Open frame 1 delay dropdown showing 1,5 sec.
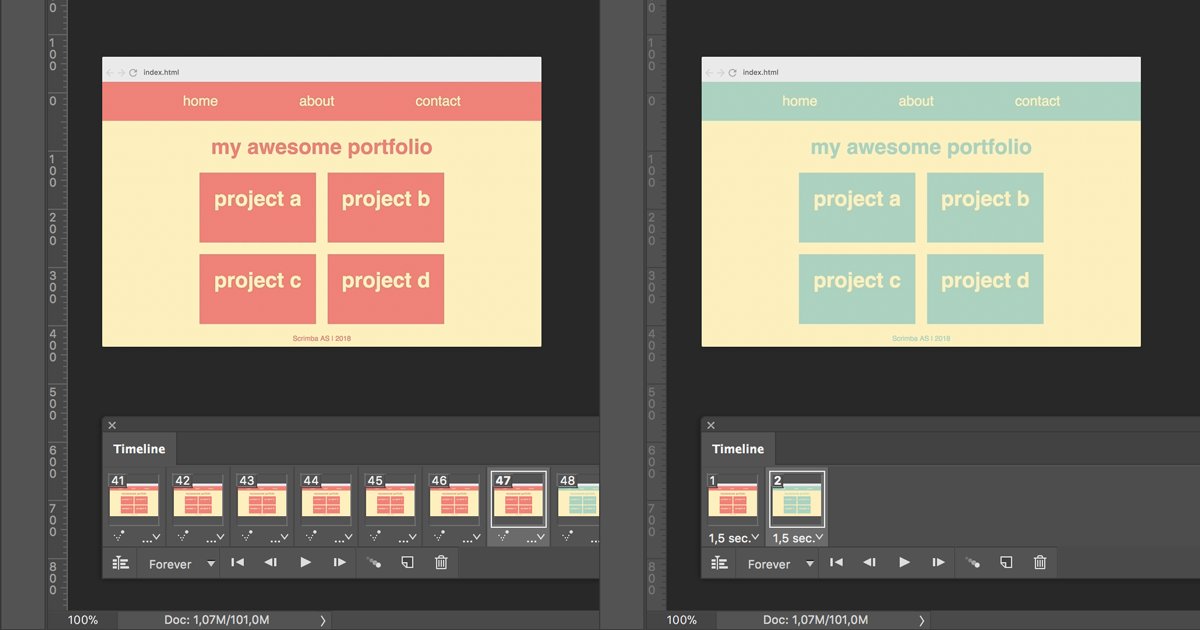Viewport: 1200px width, 630px height. pyautogui.click(x=733, y=538)
